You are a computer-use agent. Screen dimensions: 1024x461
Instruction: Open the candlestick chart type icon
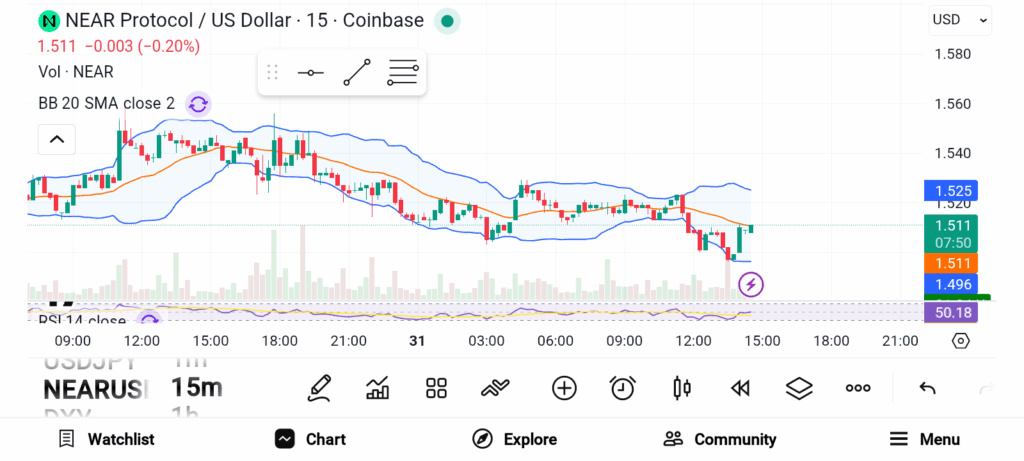pos(682,388)
